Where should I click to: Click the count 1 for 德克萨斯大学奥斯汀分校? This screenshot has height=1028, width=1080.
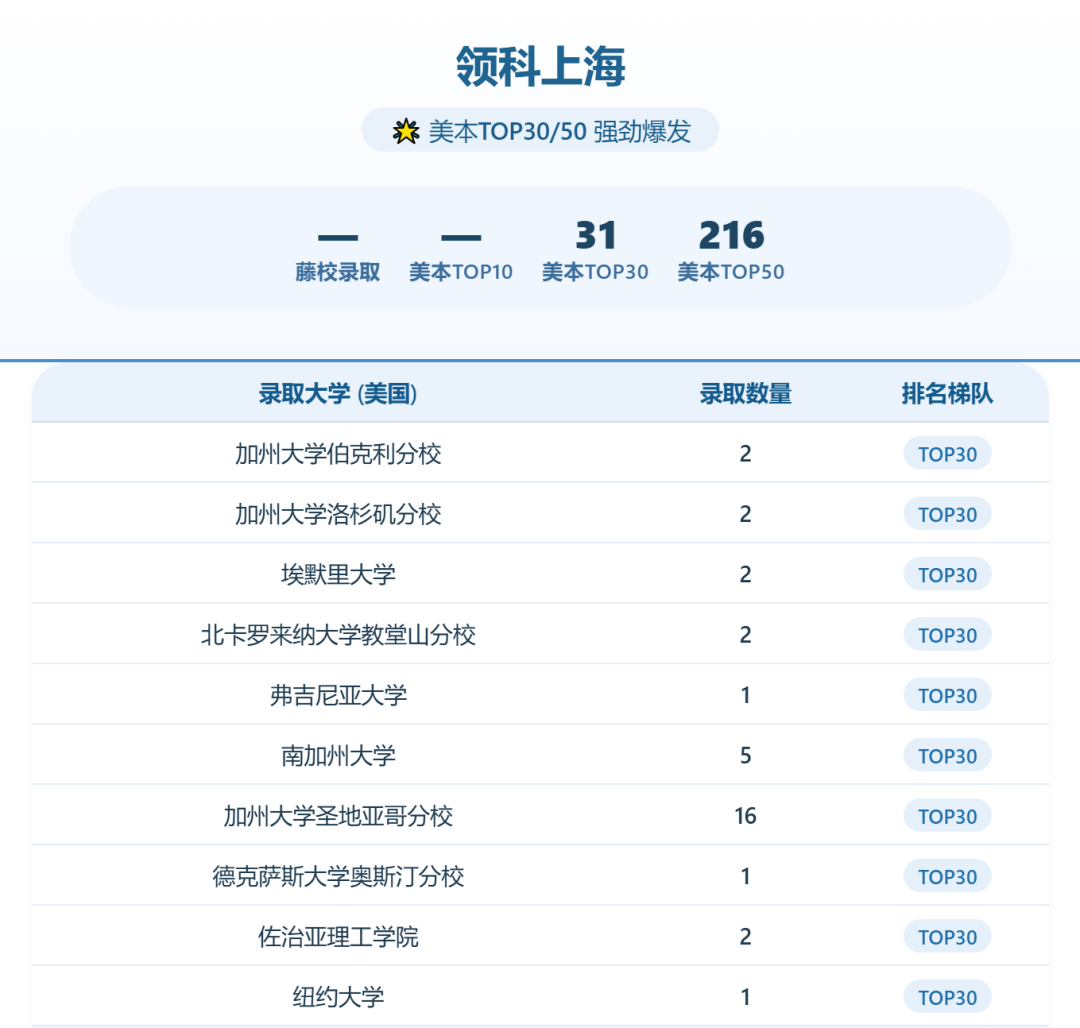click(745, 877)
